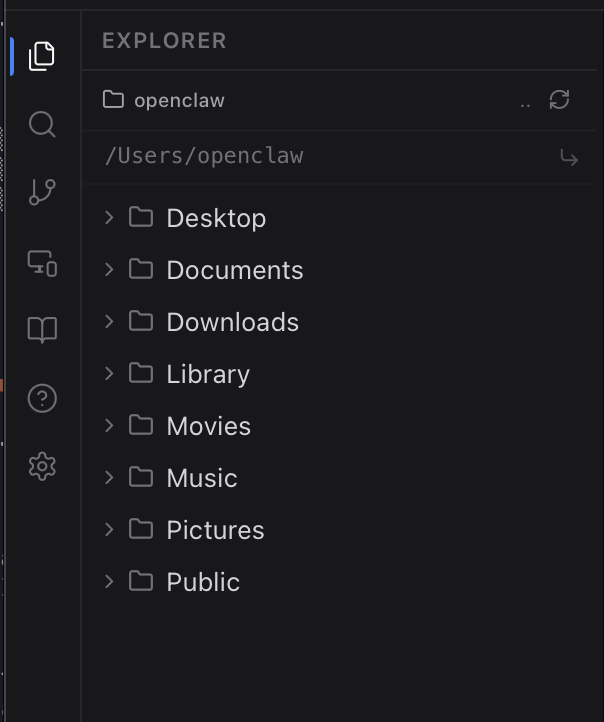604x722 pixels.
Task: Expand the Downloads folder chevron
Action: tap(109, 321)
